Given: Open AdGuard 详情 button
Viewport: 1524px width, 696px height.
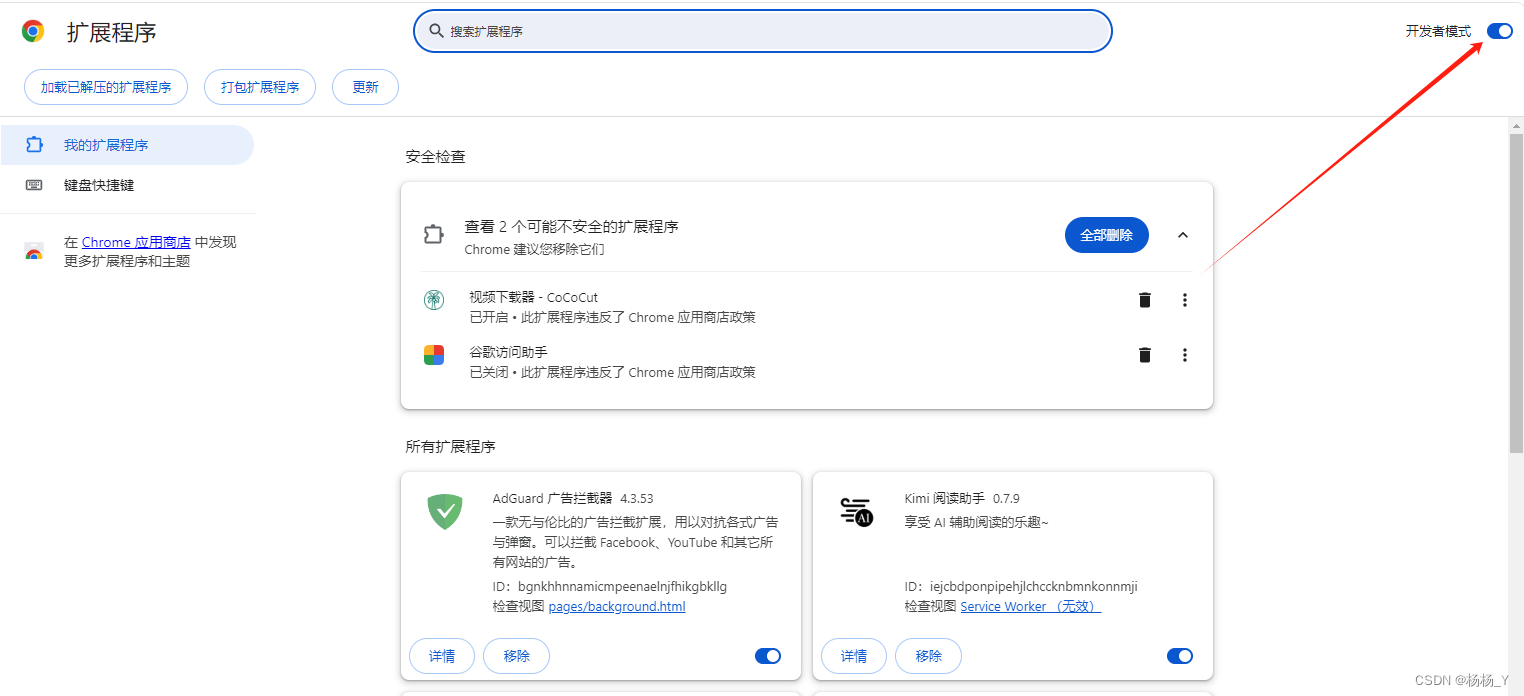Looking at the screenshot, I should coord(442,656).
